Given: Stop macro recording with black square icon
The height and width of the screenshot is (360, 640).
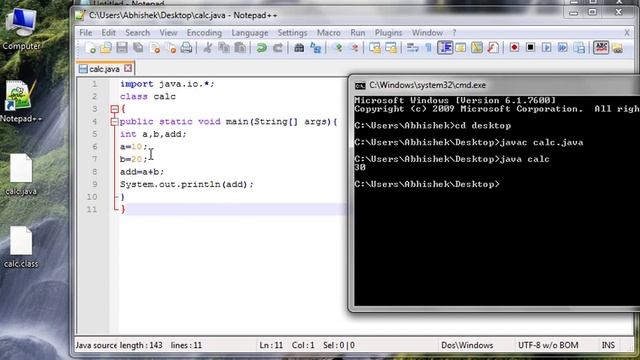Looking at the screenshot, I should pyautogui.click(x=530, y=48).
